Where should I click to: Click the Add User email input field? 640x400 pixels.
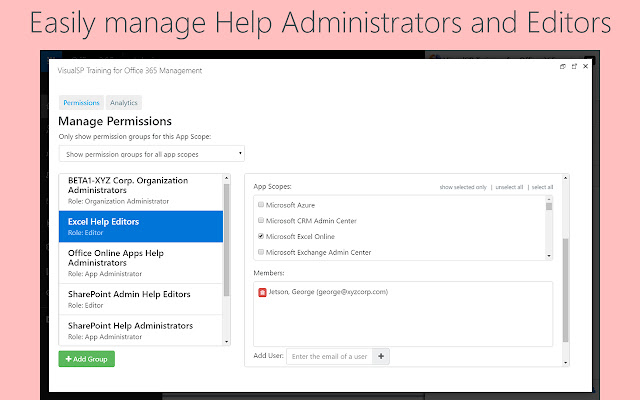click(x=329, y=356)
